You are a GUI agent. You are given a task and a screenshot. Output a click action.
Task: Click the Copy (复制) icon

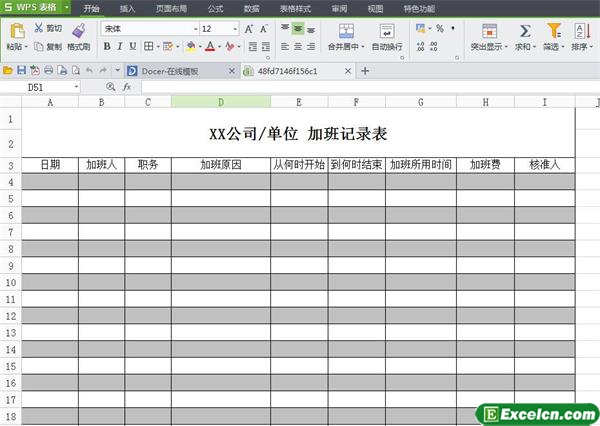[38, 47]
